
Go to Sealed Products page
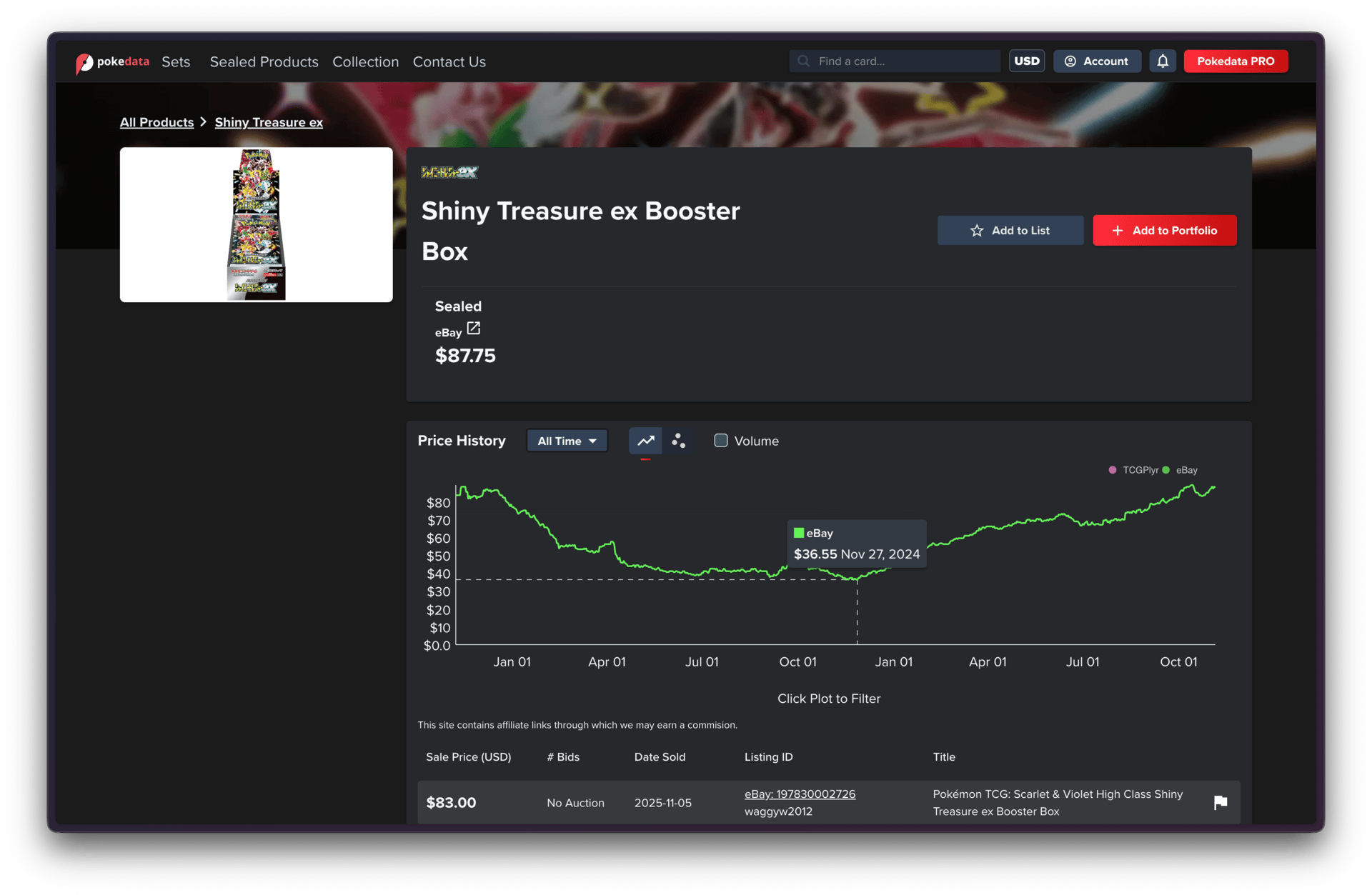[x=264, y=62]
